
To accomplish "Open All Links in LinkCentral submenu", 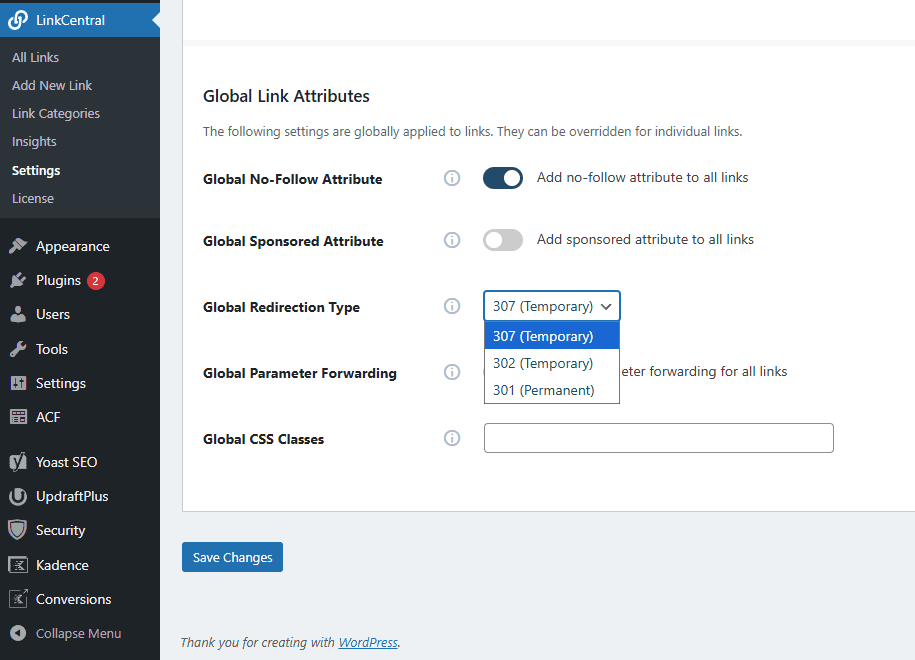I will coord(35,57).
